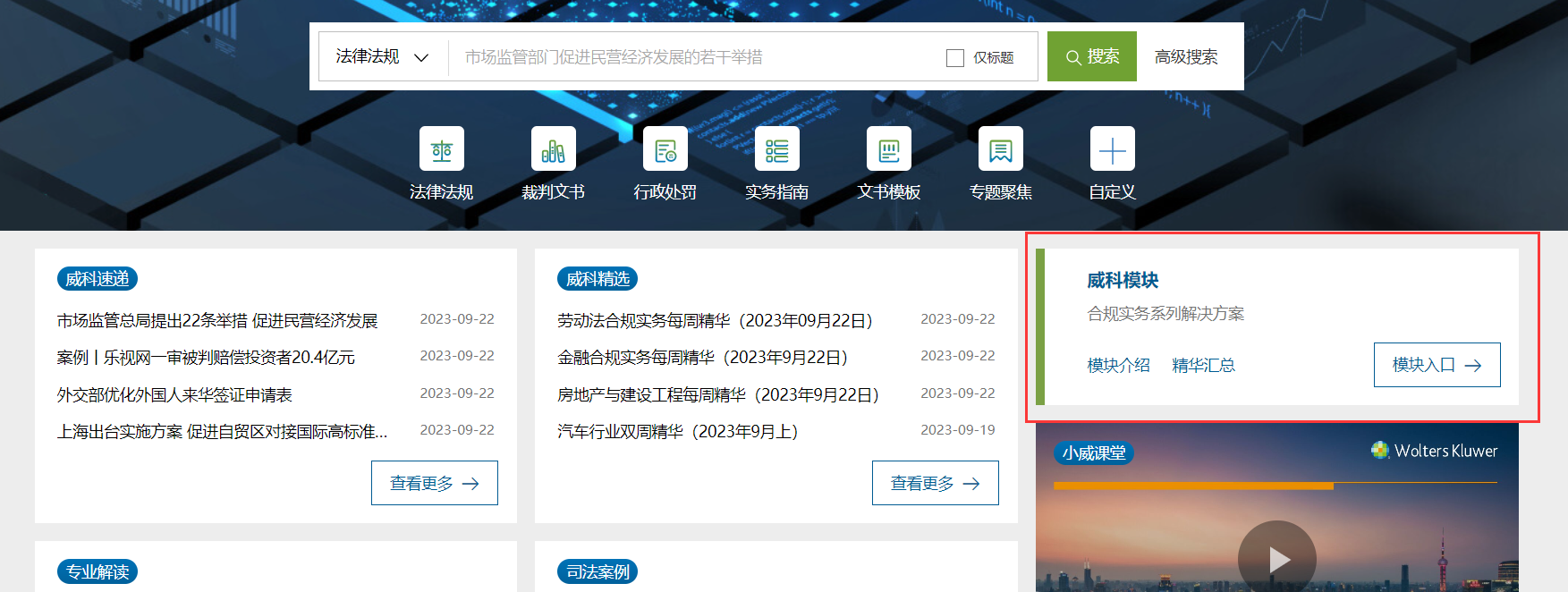
Task: Expand the 法律法规 search category dropdown
Action: coord(383,56)
